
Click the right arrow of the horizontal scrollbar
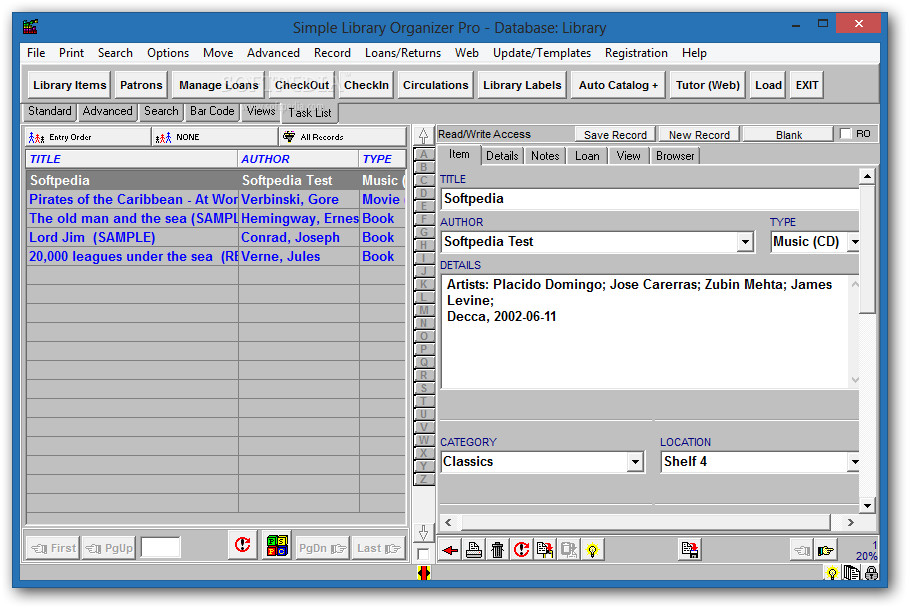pyautogui.click(x=850, y=522)
